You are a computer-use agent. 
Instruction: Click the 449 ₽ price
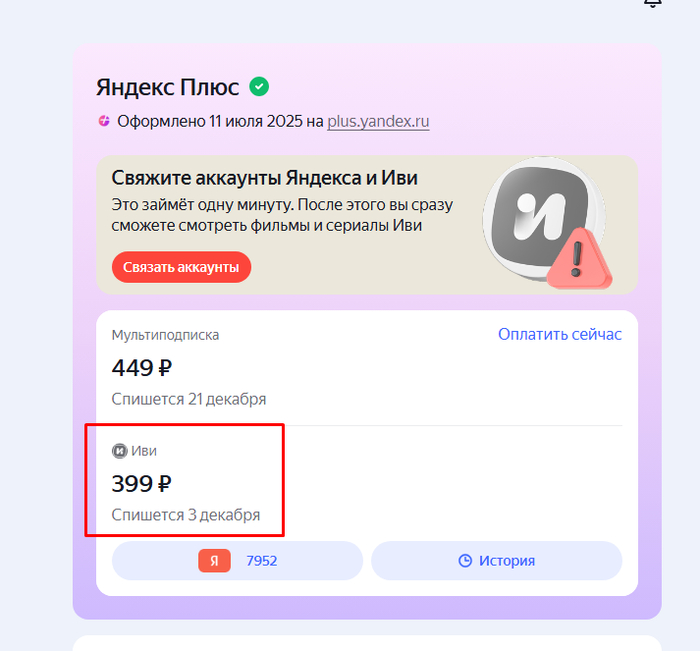point(141,367)
